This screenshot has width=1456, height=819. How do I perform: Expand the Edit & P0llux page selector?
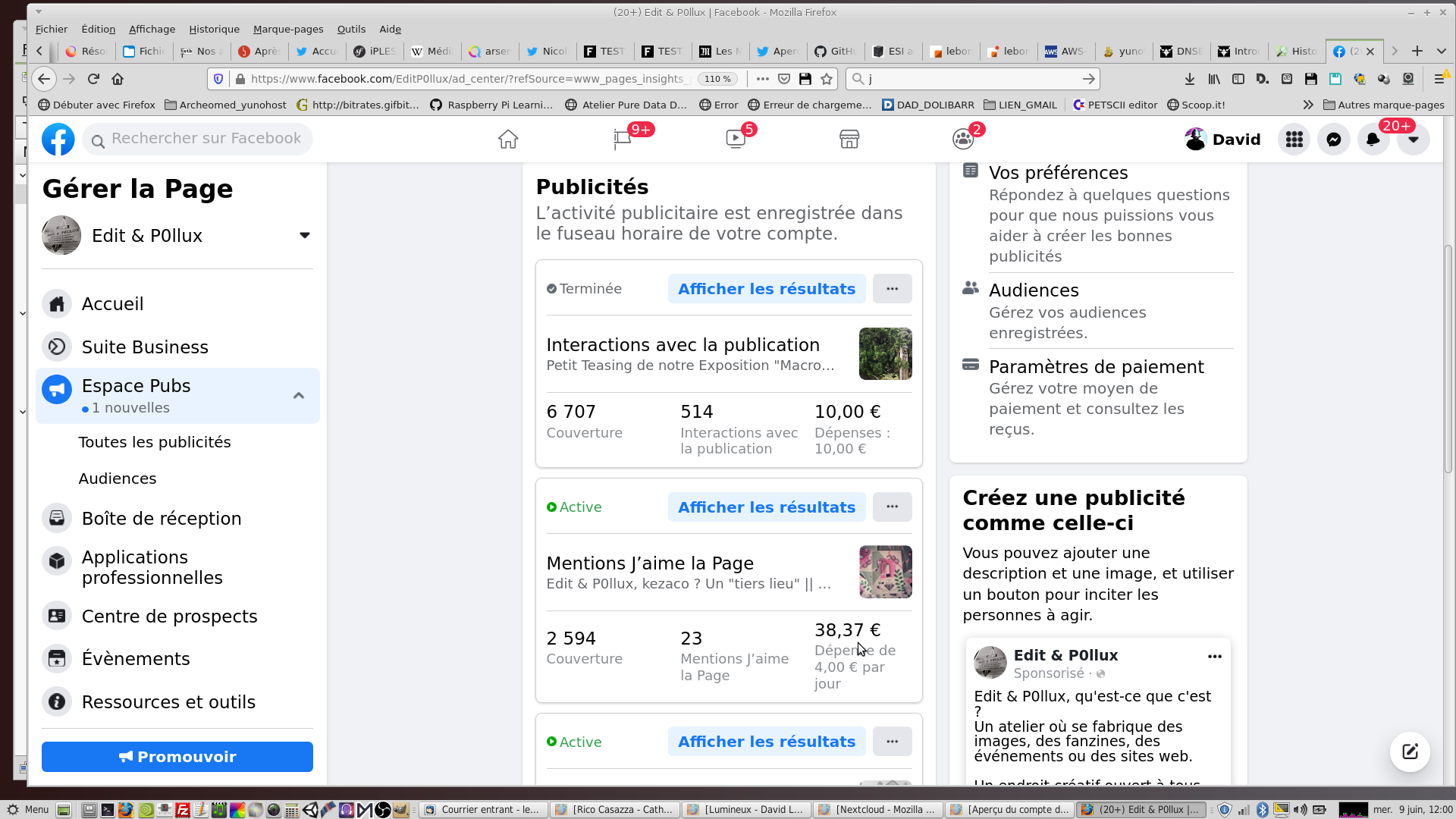[x=304, y=235]
